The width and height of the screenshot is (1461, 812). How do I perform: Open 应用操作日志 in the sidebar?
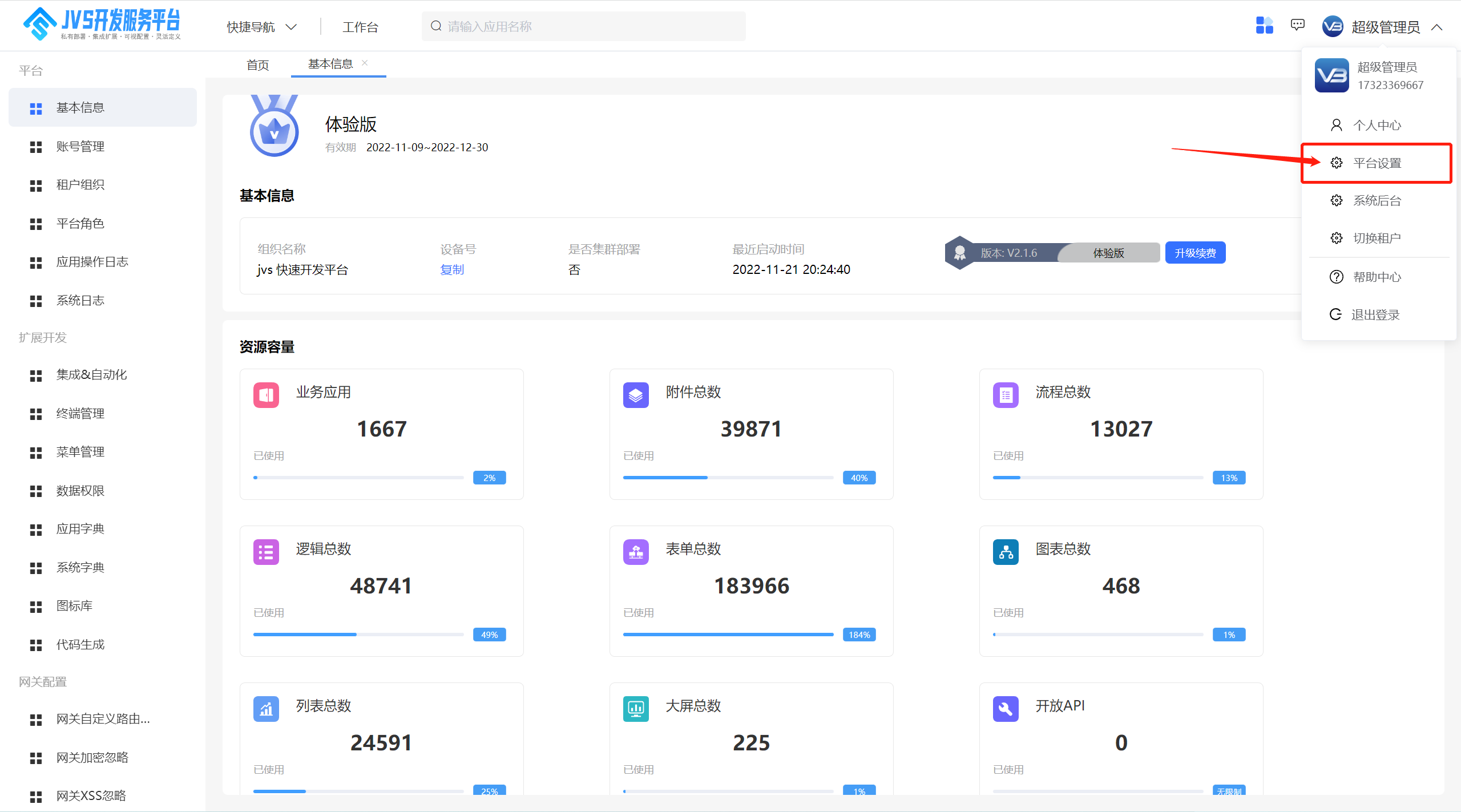tap(103, 262)
